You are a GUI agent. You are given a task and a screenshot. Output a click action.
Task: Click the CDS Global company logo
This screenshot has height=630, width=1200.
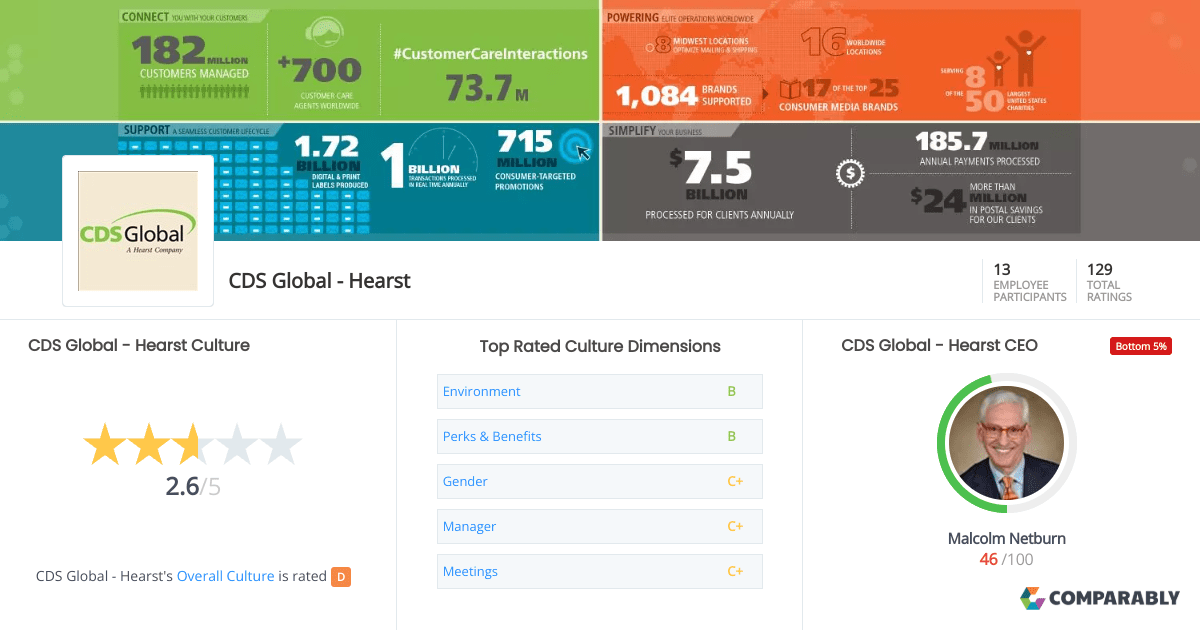138,231
